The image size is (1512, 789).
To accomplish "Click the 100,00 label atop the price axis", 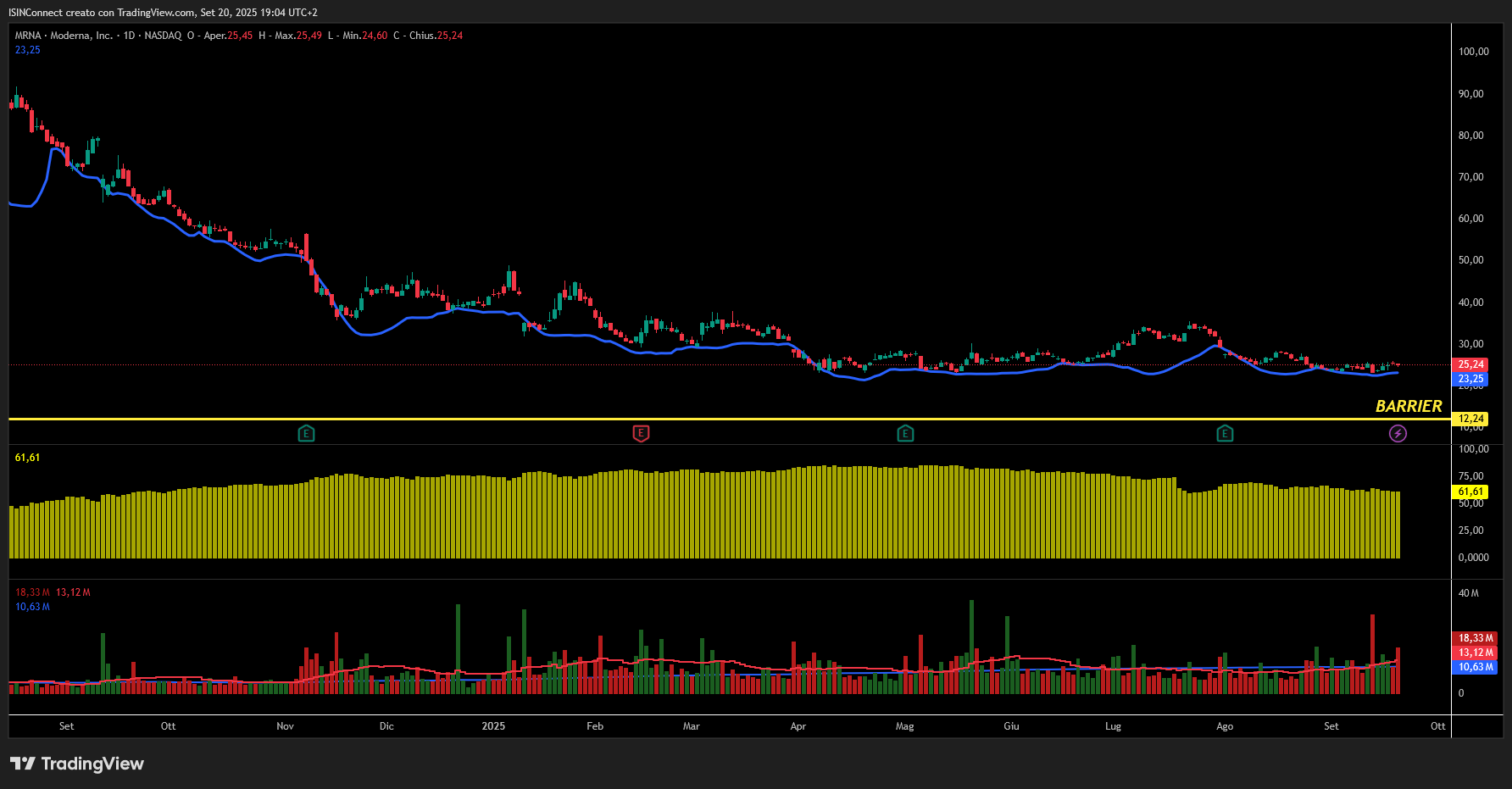I will (x=1473, y=52).
